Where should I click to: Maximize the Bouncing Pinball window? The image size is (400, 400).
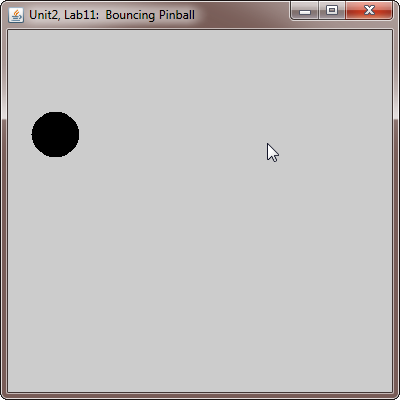pyautogui.click(x=332, y=11)
